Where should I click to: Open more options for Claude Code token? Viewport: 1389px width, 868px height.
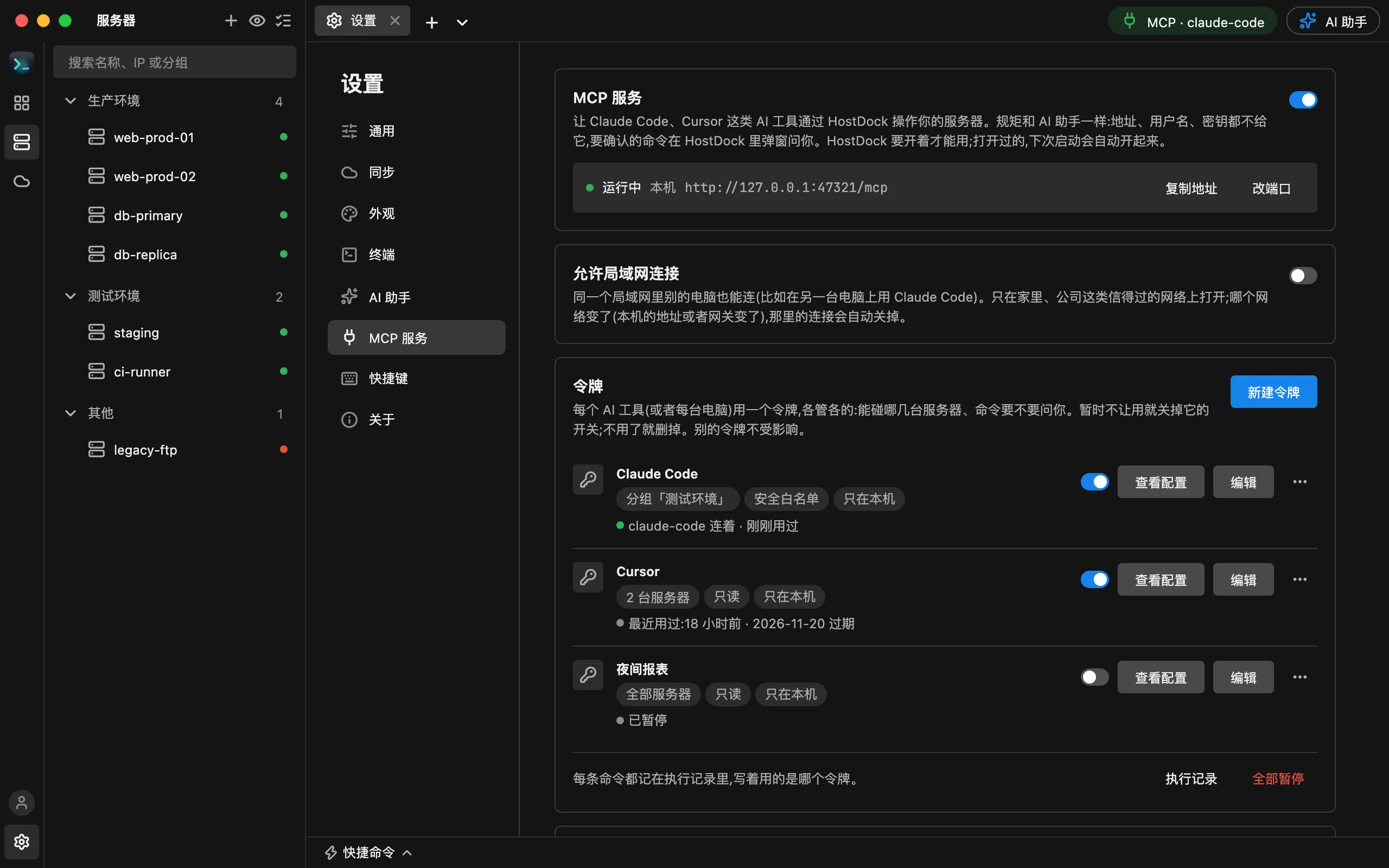[1300, 482]
